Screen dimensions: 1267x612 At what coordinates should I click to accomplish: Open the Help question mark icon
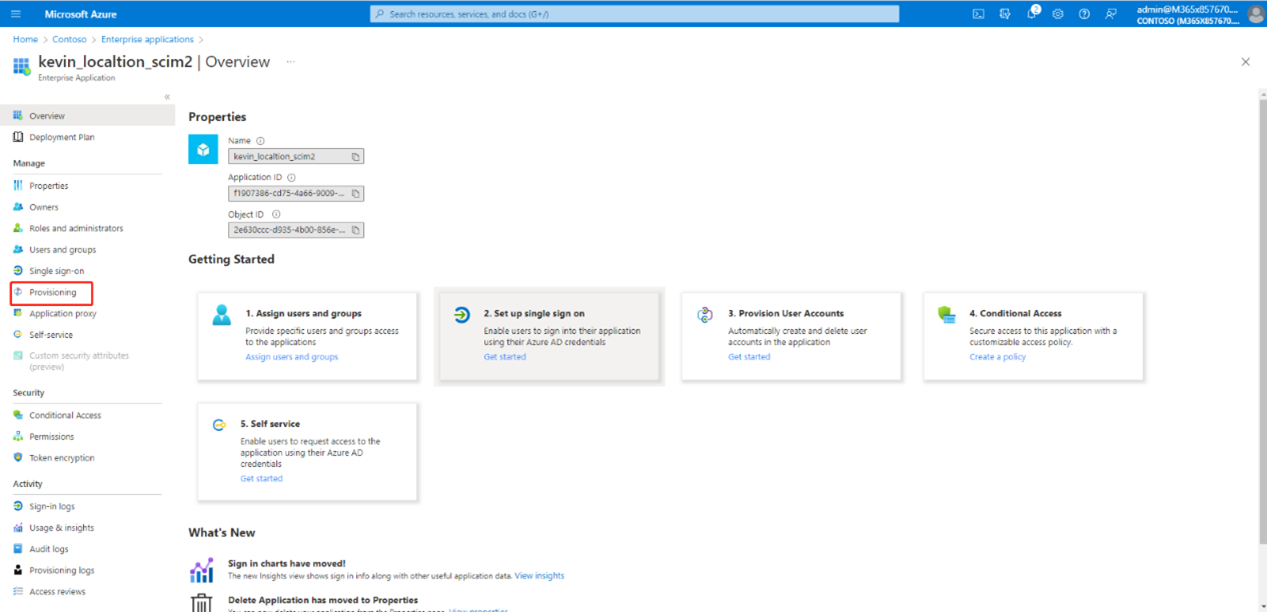pos(1084,14)
